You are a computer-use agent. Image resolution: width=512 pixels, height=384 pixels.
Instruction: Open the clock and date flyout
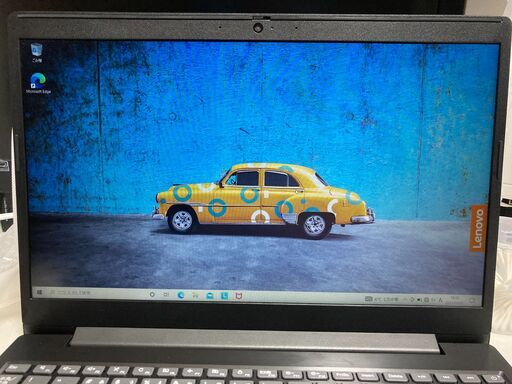tap(455, 299)
